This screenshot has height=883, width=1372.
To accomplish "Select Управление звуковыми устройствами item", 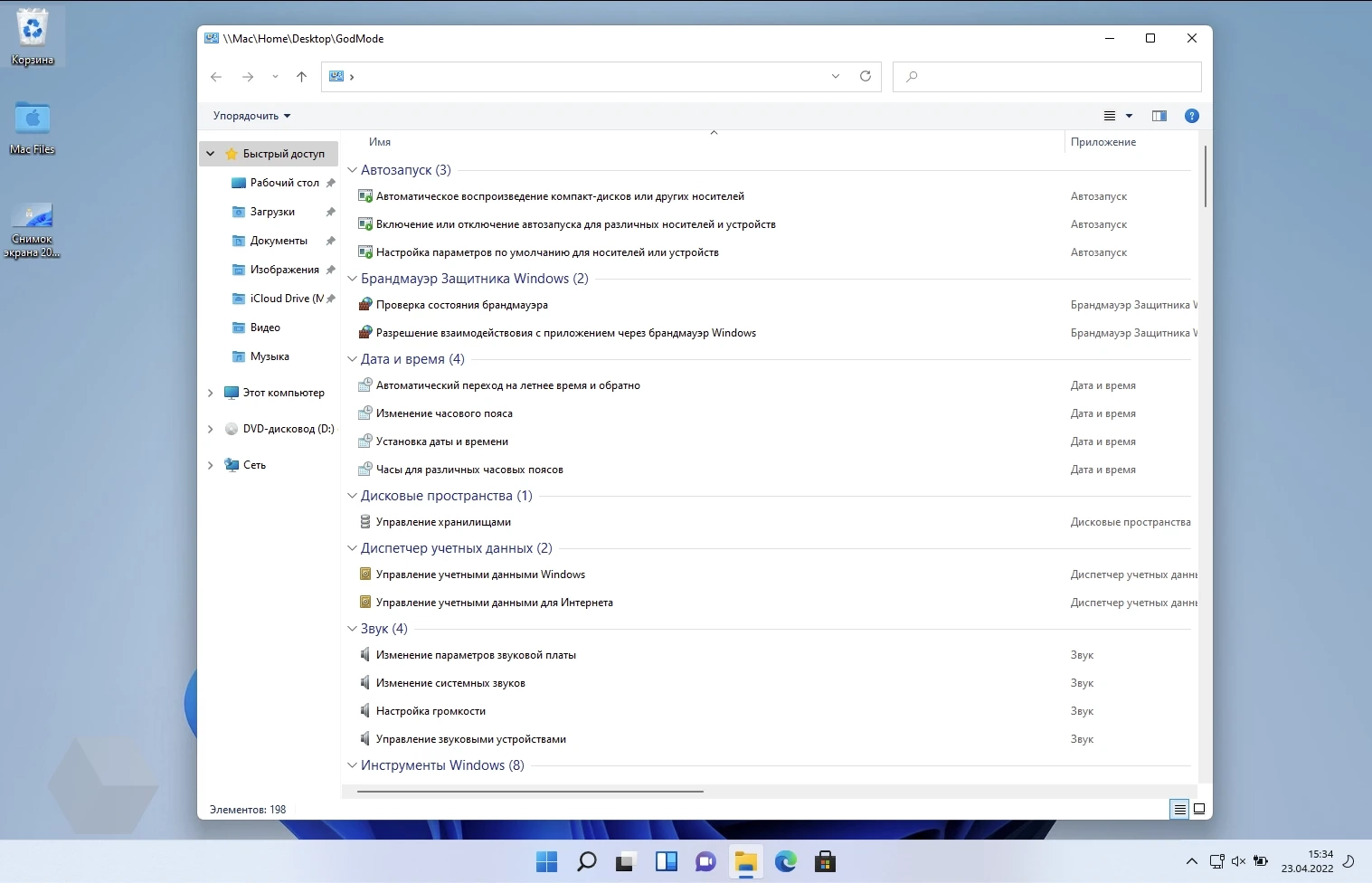I will pyautogui.click(x=471, y=739).
